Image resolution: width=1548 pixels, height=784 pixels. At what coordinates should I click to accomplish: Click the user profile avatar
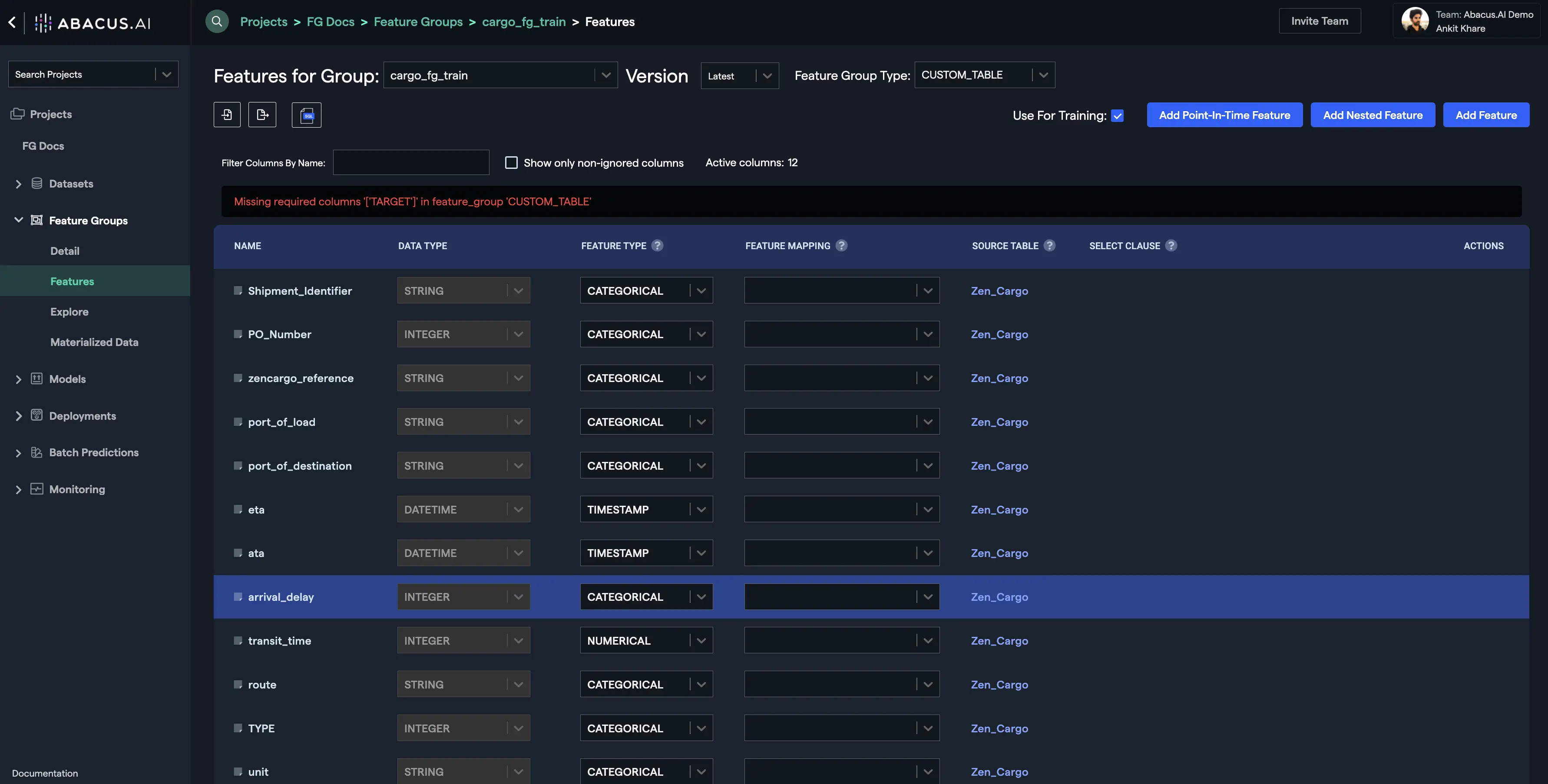tap(1415, 21)
